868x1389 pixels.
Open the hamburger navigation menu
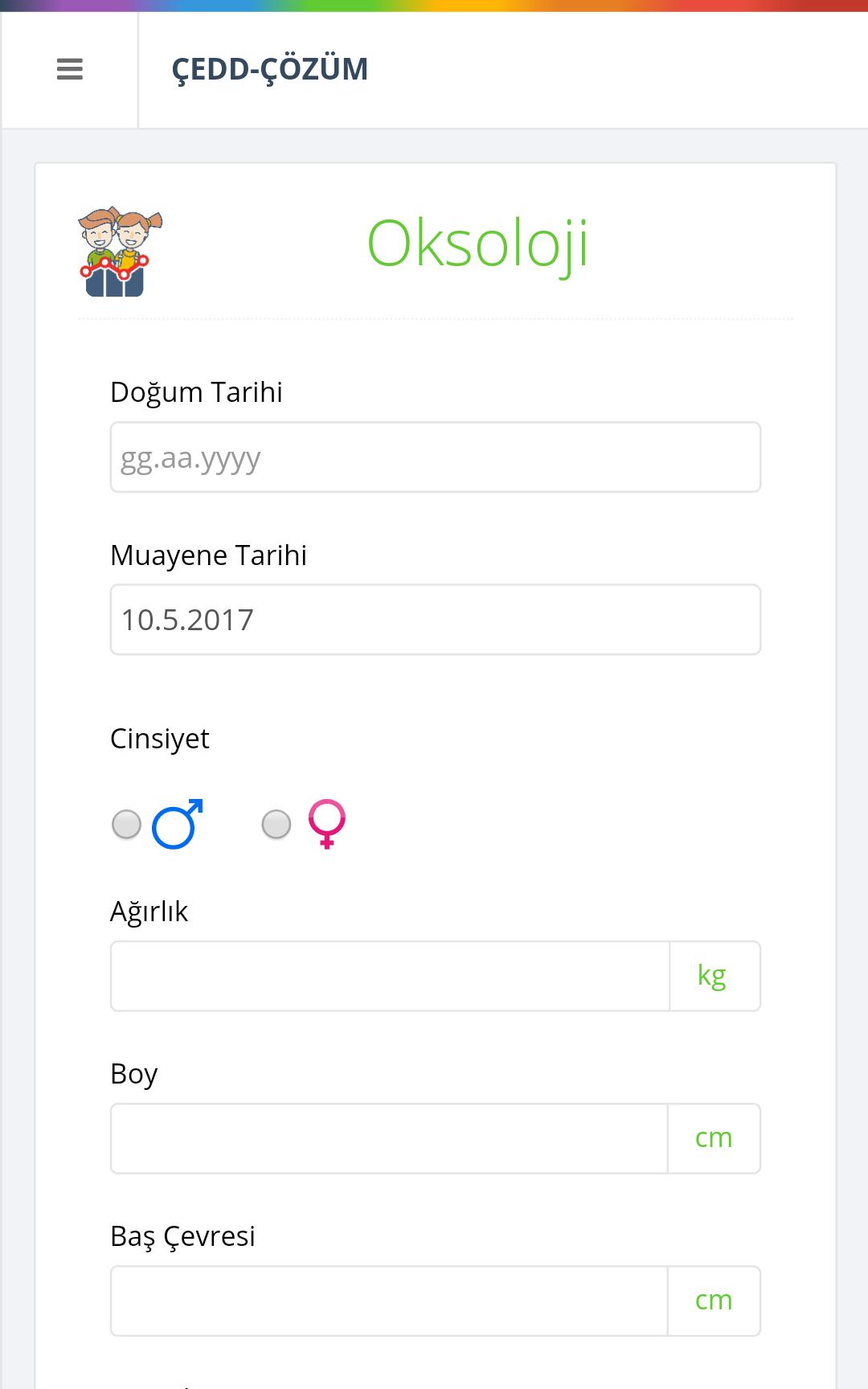pyautogui.click(x=70, y=69)
